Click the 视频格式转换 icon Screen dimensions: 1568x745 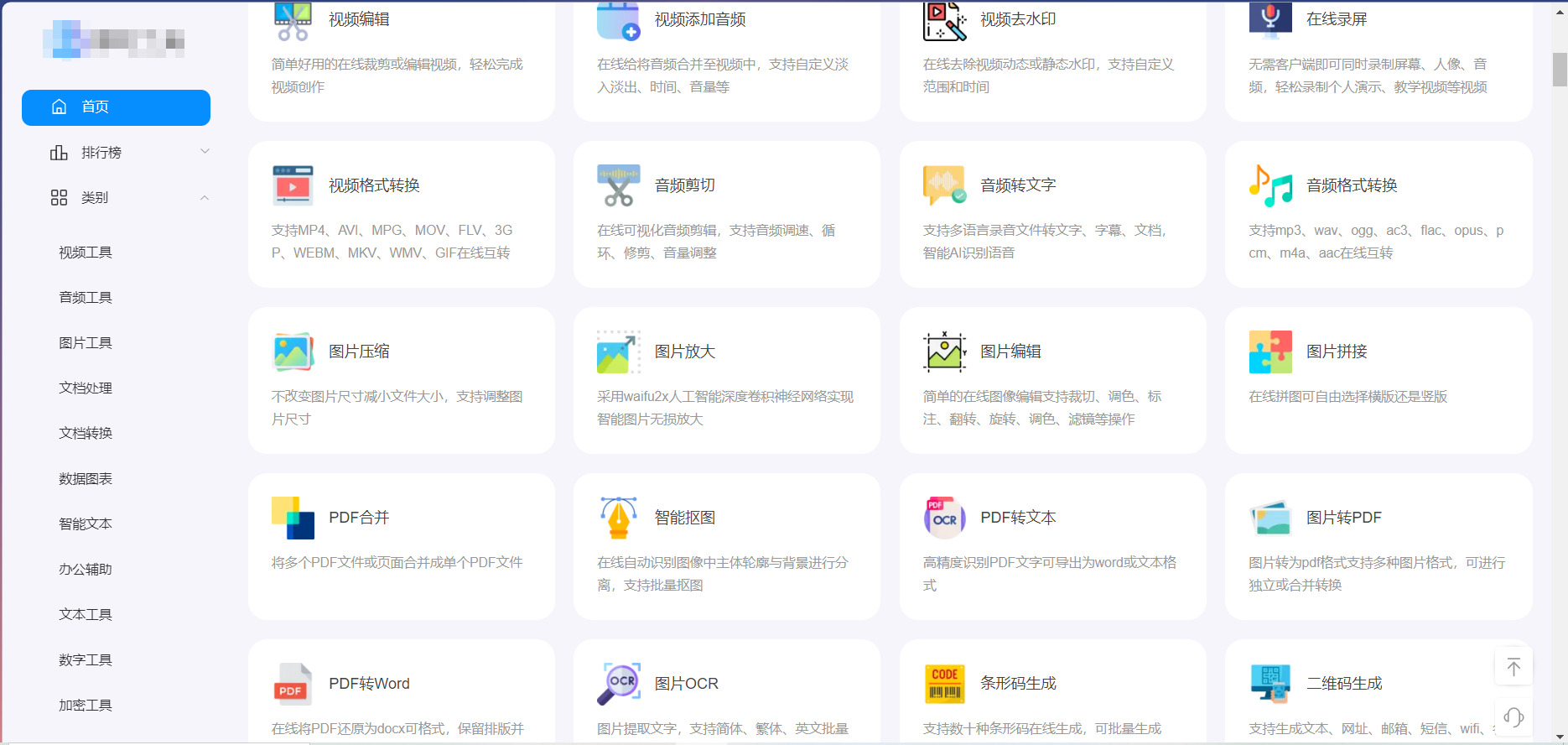[293, 185]
